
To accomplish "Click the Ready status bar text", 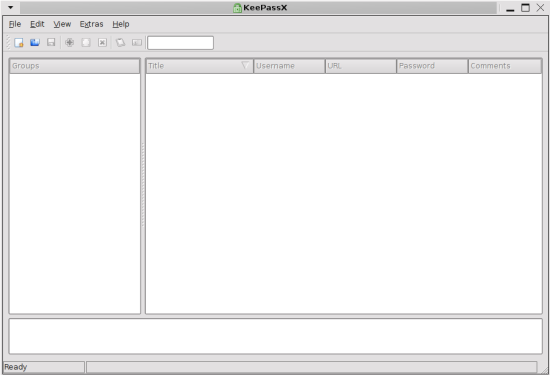I will point(15,367).
